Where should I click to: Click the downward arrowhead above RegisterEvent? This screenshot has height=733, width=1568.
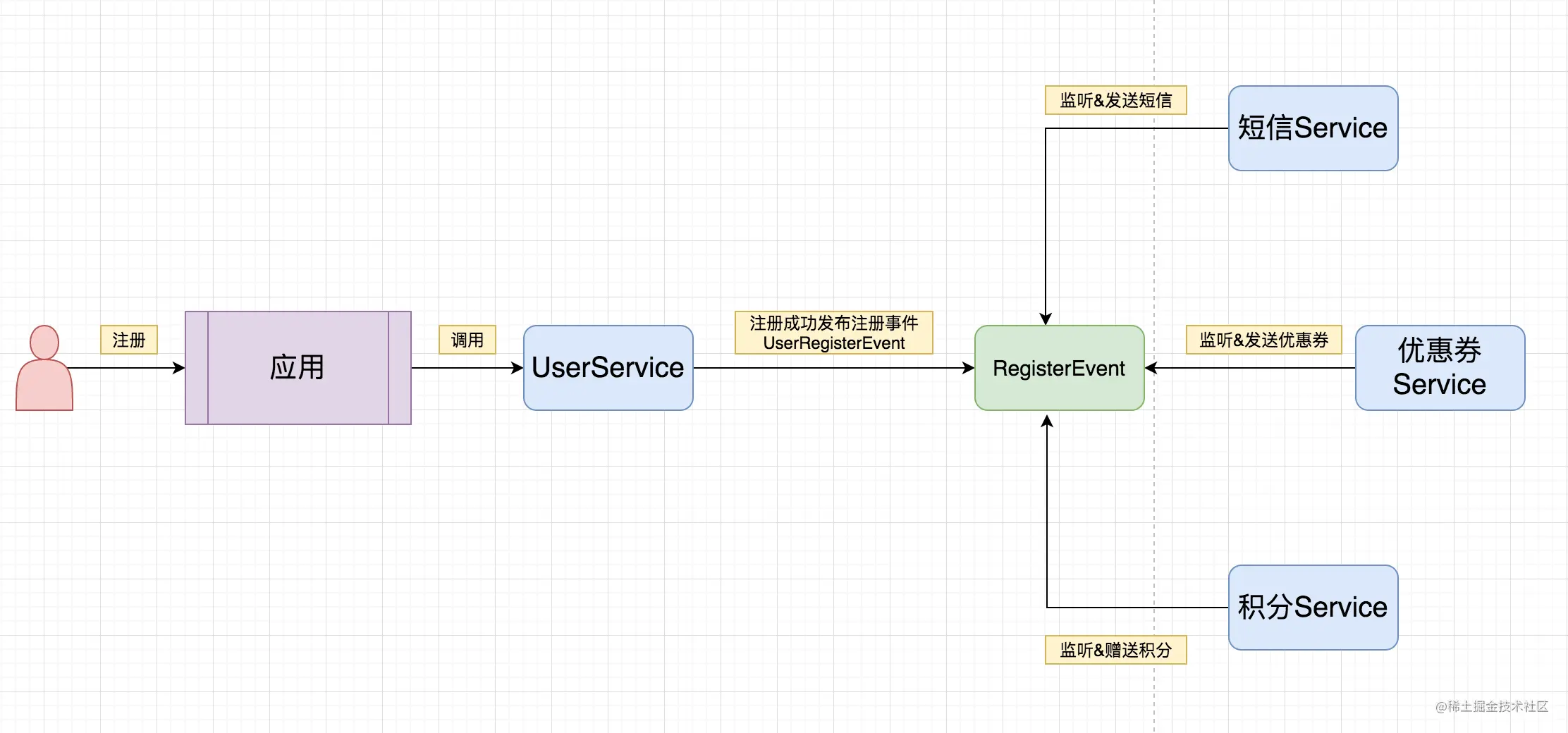point(1046,319)
